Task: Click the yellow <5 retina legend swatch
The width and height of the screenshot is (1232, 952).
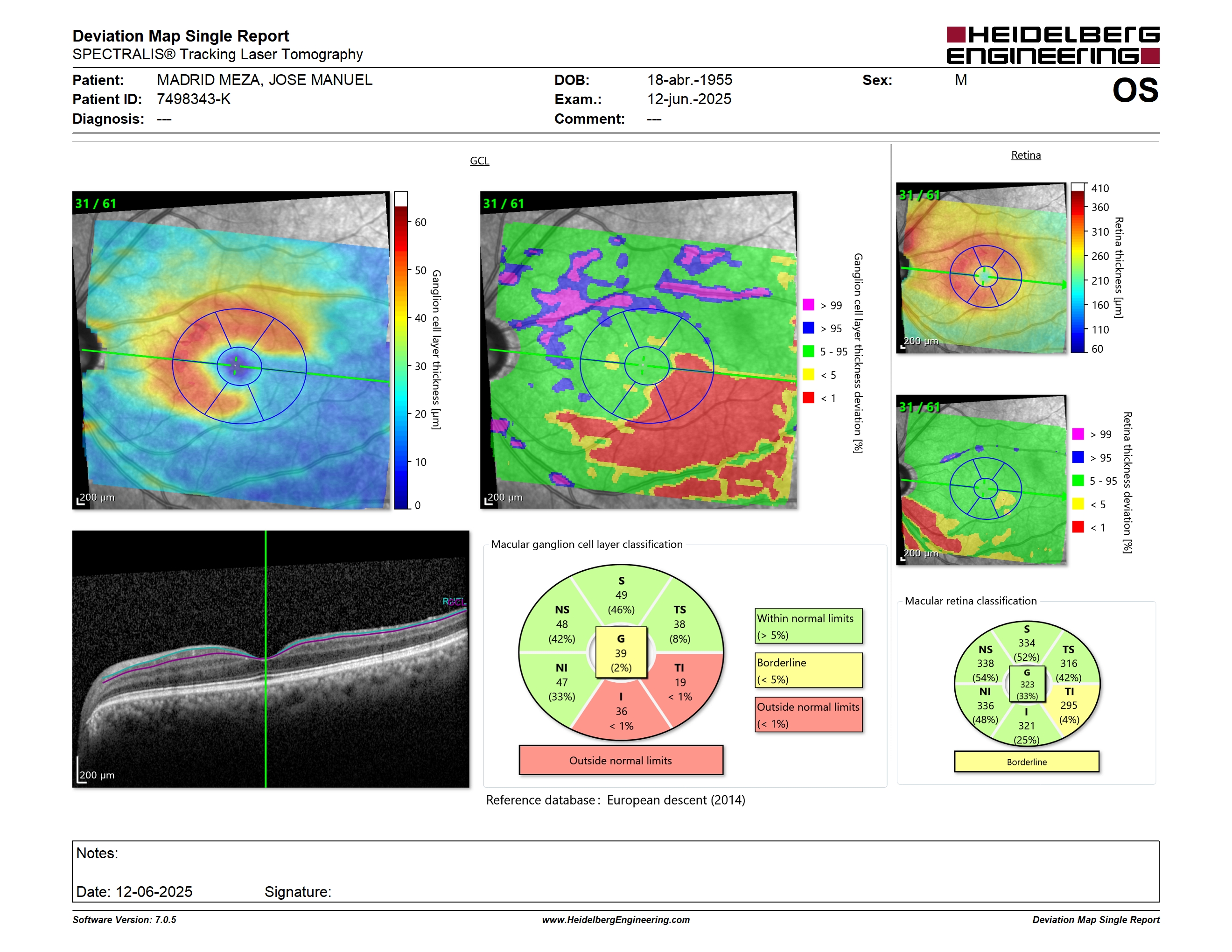Action: tap(1078, 504)
